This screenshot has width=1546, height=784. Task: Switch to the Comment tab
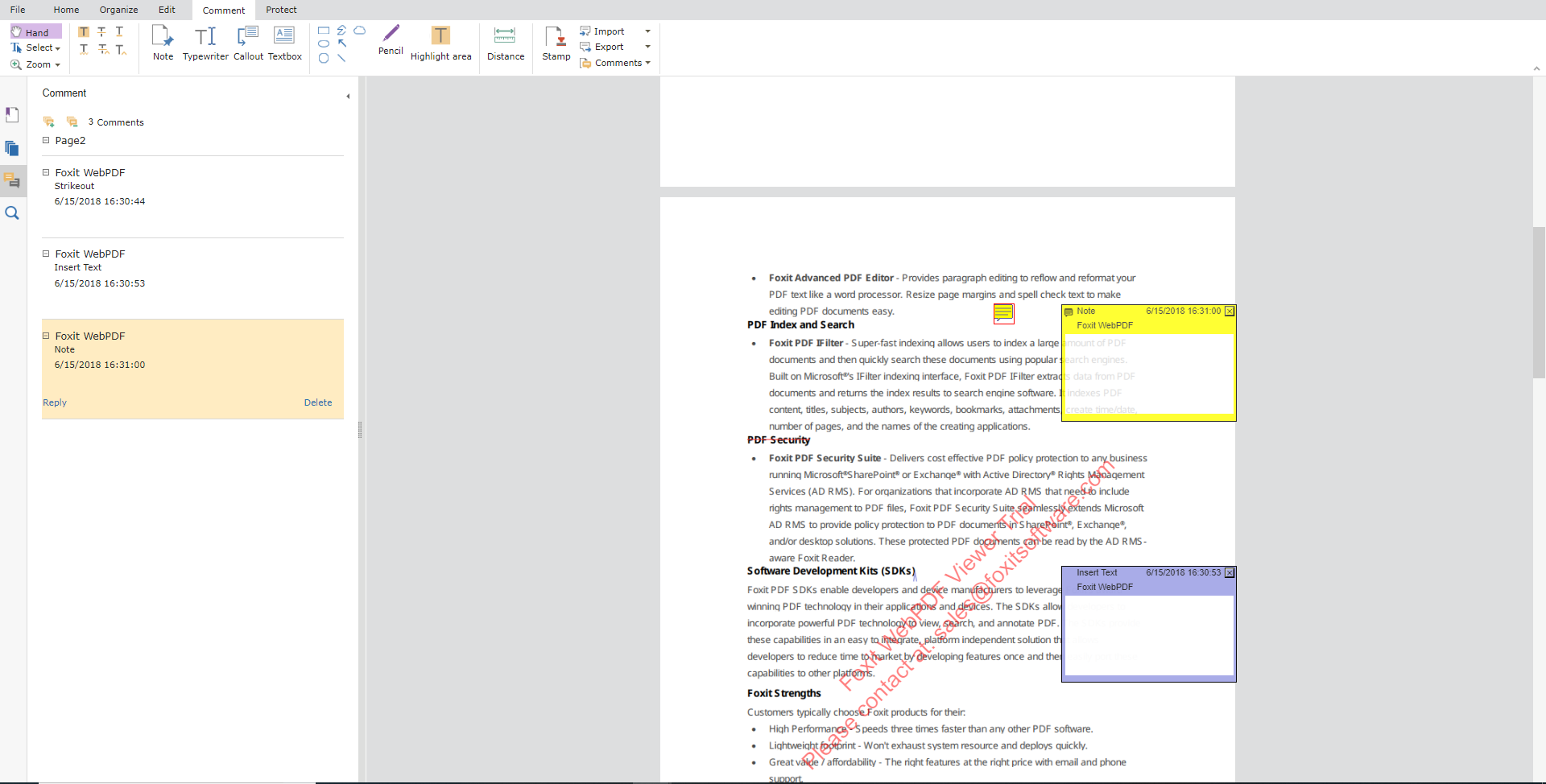(224, 10)
